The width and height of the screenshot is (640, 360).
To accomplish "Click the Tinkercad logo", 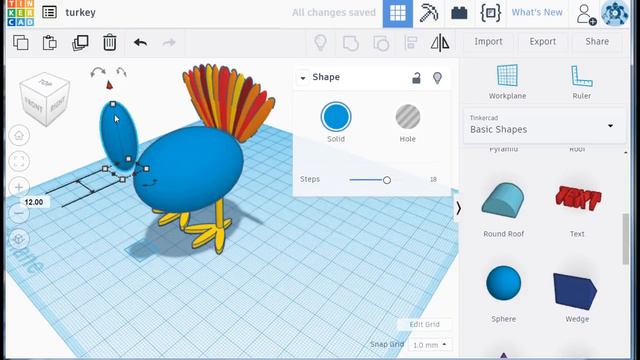I will [20, 13].
